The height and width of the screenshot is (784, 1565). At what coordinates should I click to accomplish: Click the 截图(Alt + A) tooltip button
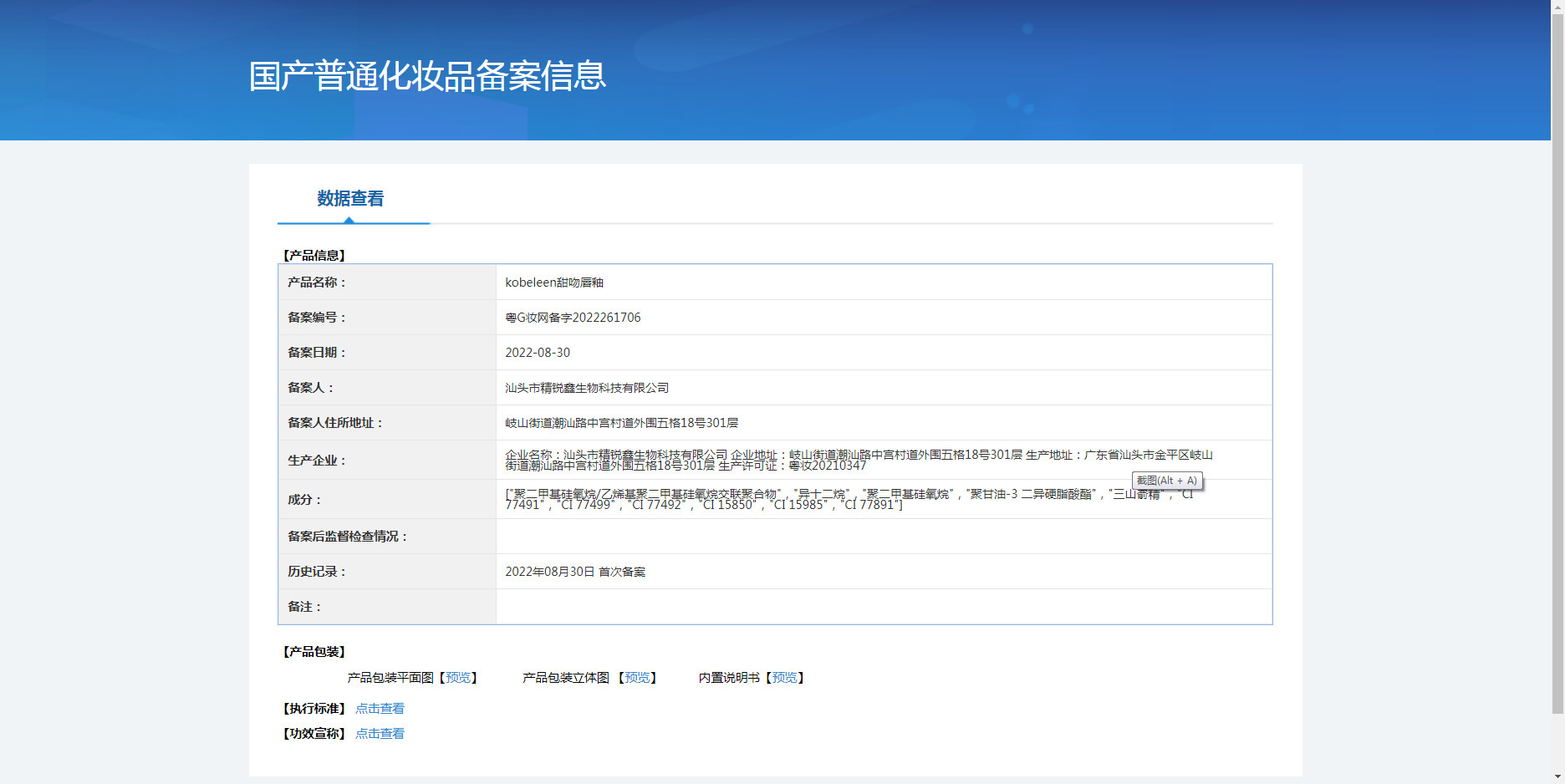[1167, 481]
